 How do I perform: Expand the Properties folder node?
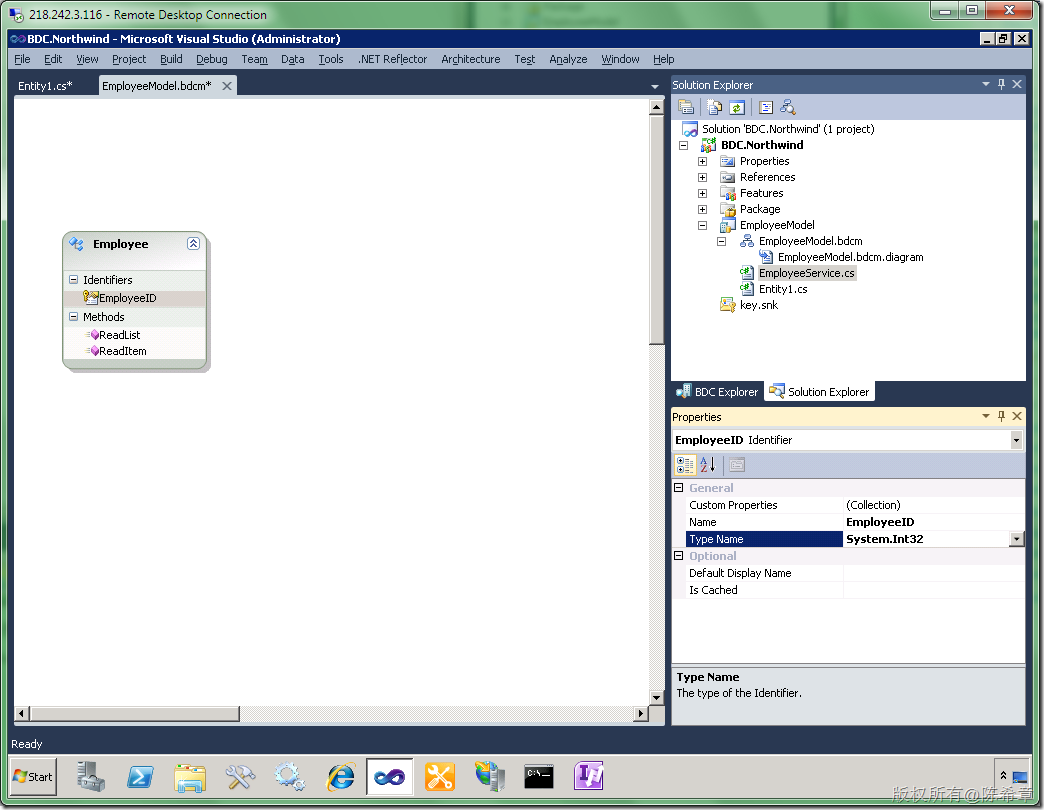click(702, 161)
